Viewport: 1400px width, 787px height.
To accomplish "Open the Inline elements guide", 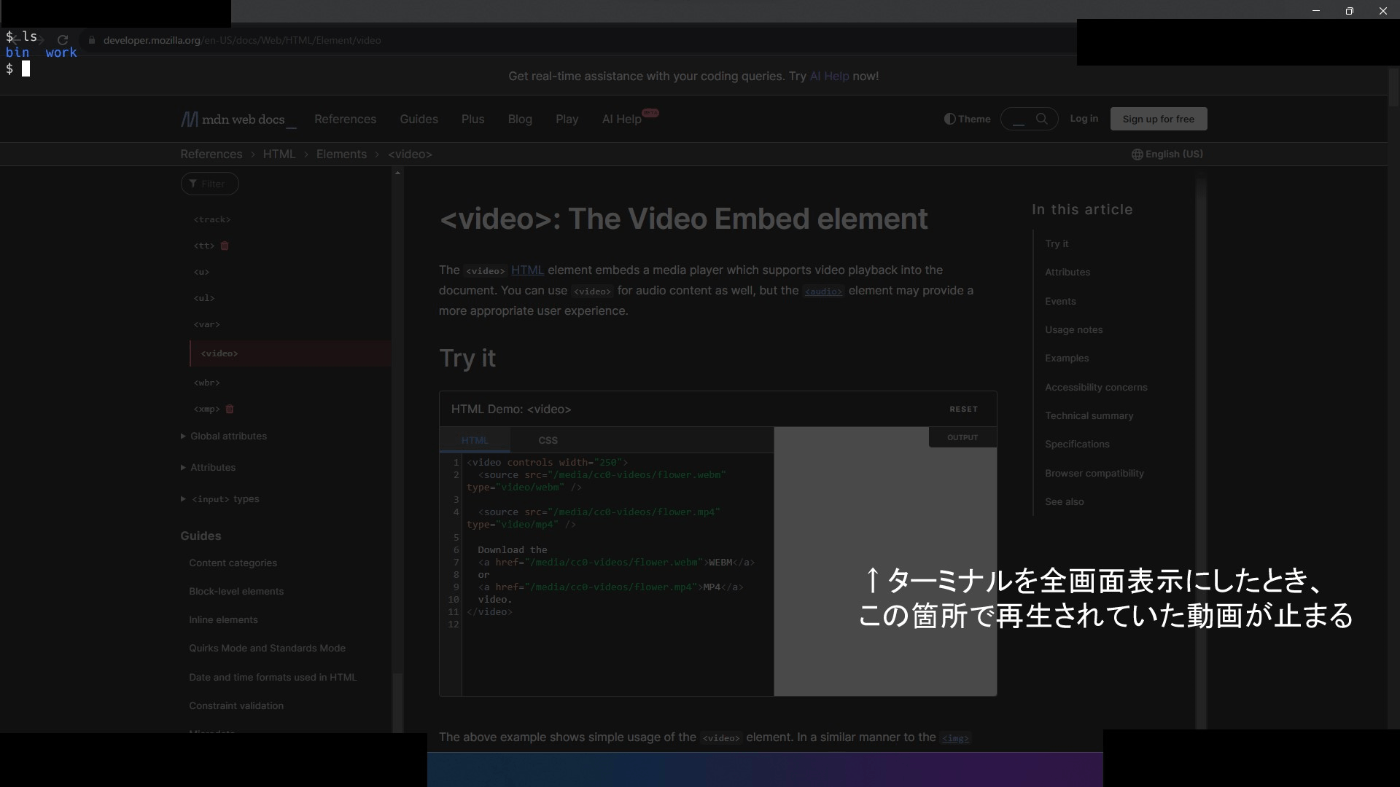I will [x=223, y=620].
